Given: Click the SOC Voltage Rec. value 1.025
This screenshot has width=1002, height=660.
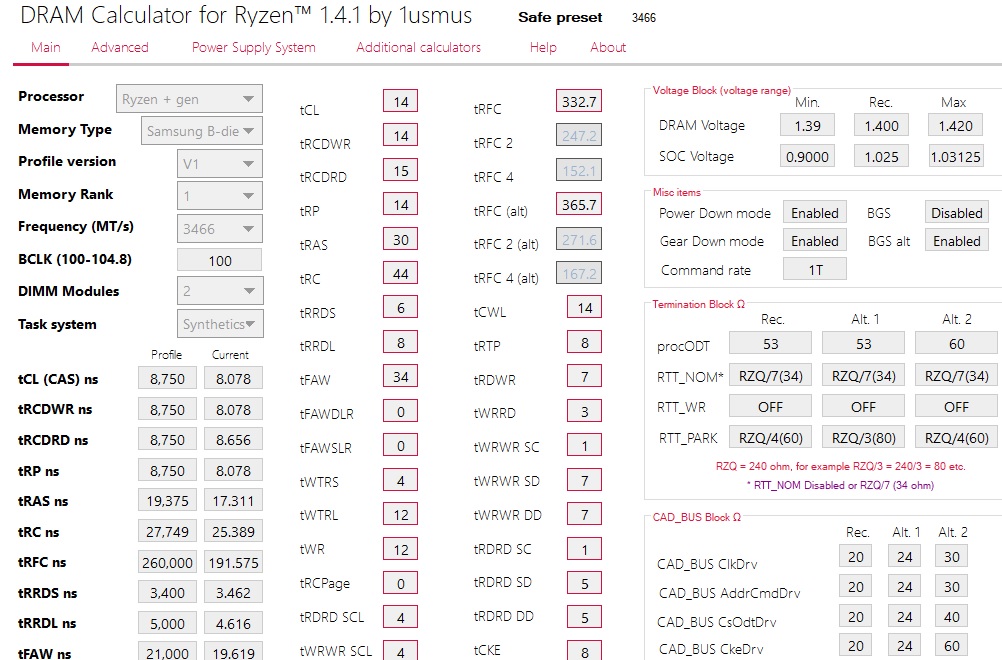Looking at the screenshot, I should tap(881, 157).
